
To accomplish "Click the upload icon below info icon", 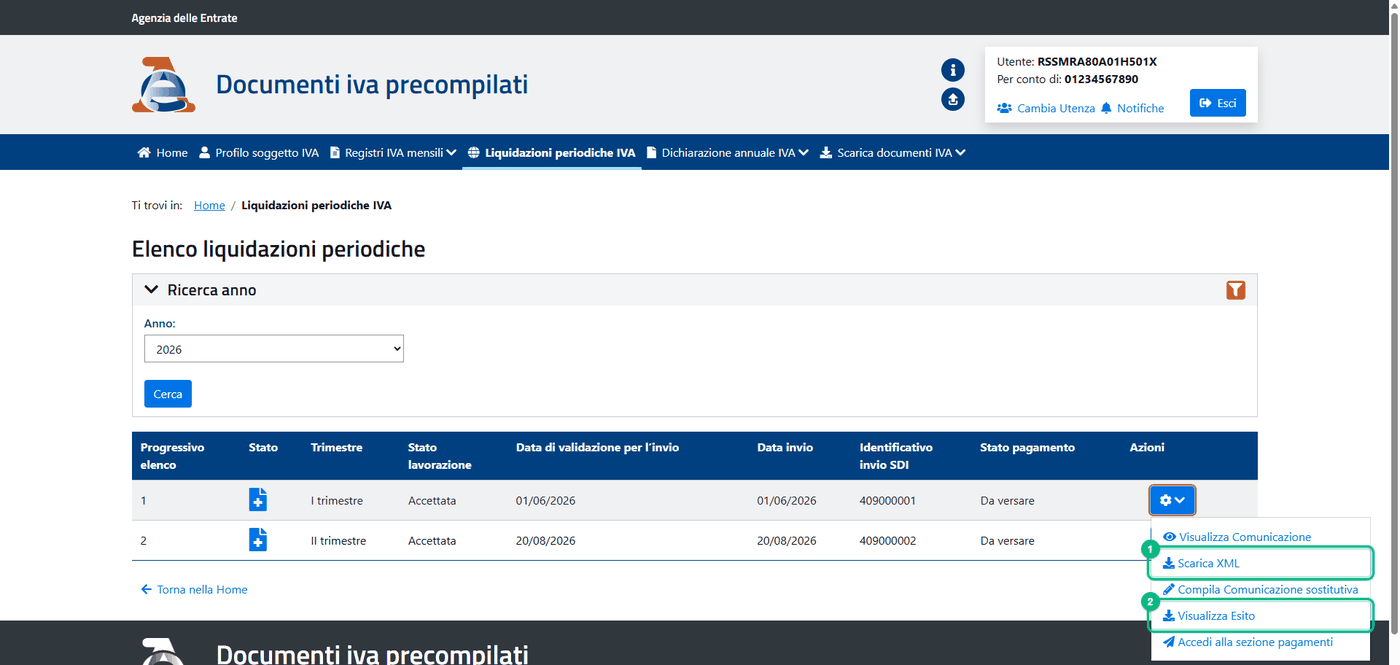I will (x=953, y=100).
